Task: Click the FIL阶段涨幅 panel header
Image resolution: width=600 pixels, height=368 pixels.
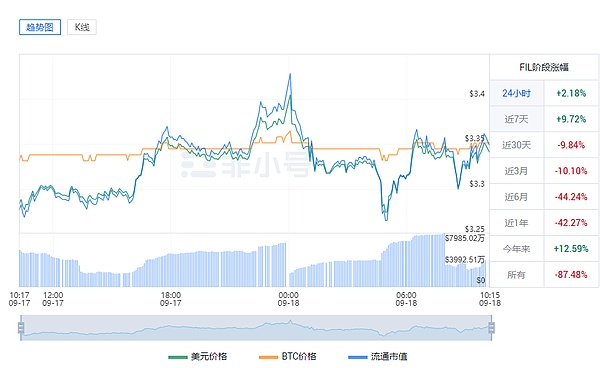Action: click(544, 67)
